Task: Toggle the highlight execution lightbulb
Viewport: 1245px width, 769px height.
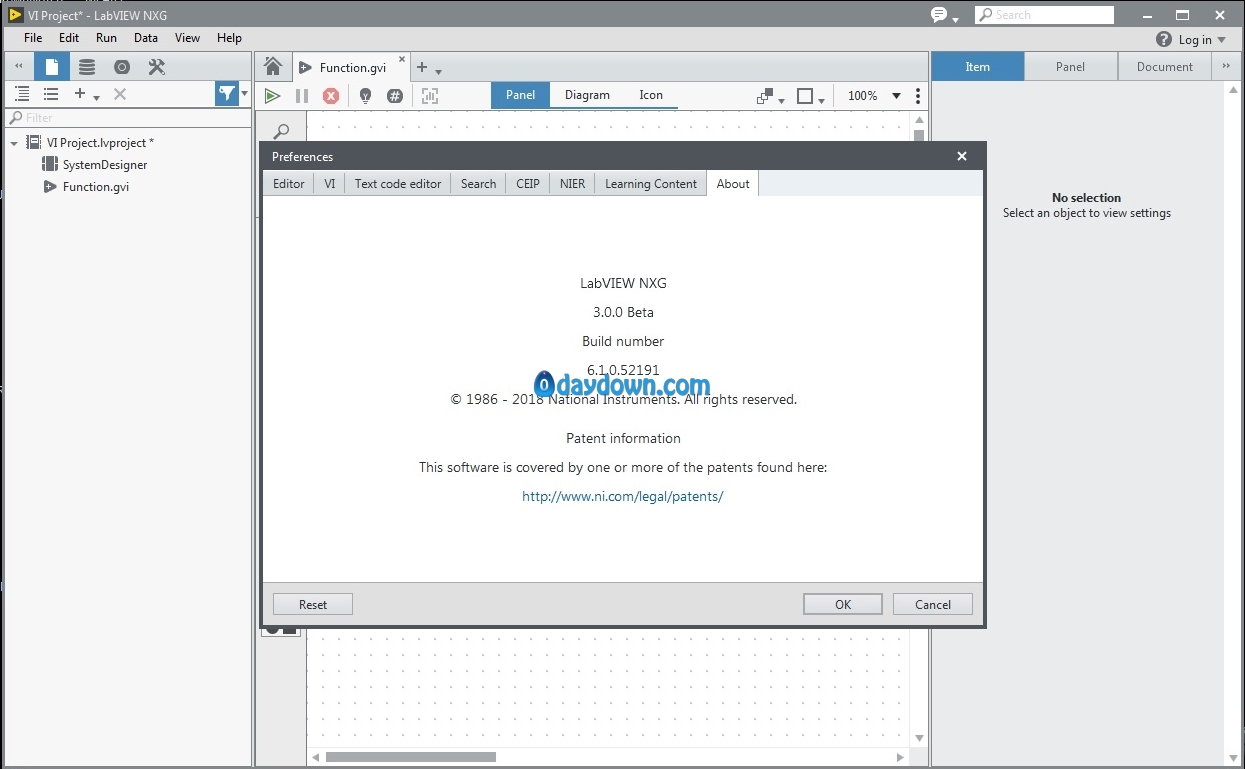Action: click(365, 96)
